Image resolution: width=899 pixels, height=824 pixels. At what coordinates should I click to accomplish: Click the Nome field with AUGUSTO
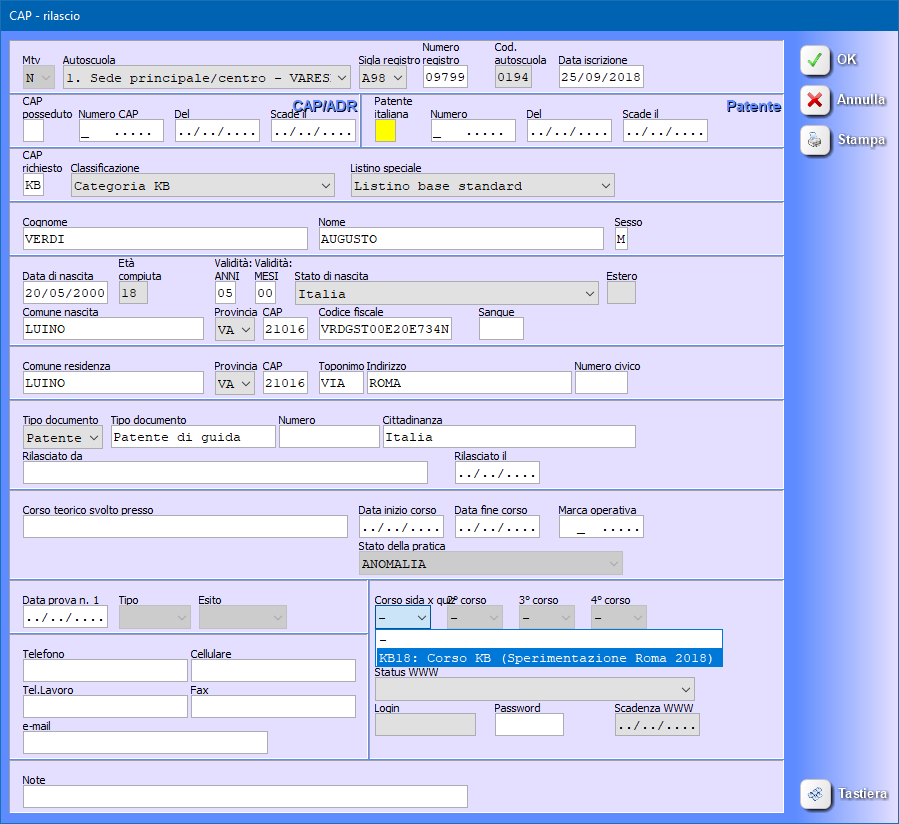[x=460, y=239]
